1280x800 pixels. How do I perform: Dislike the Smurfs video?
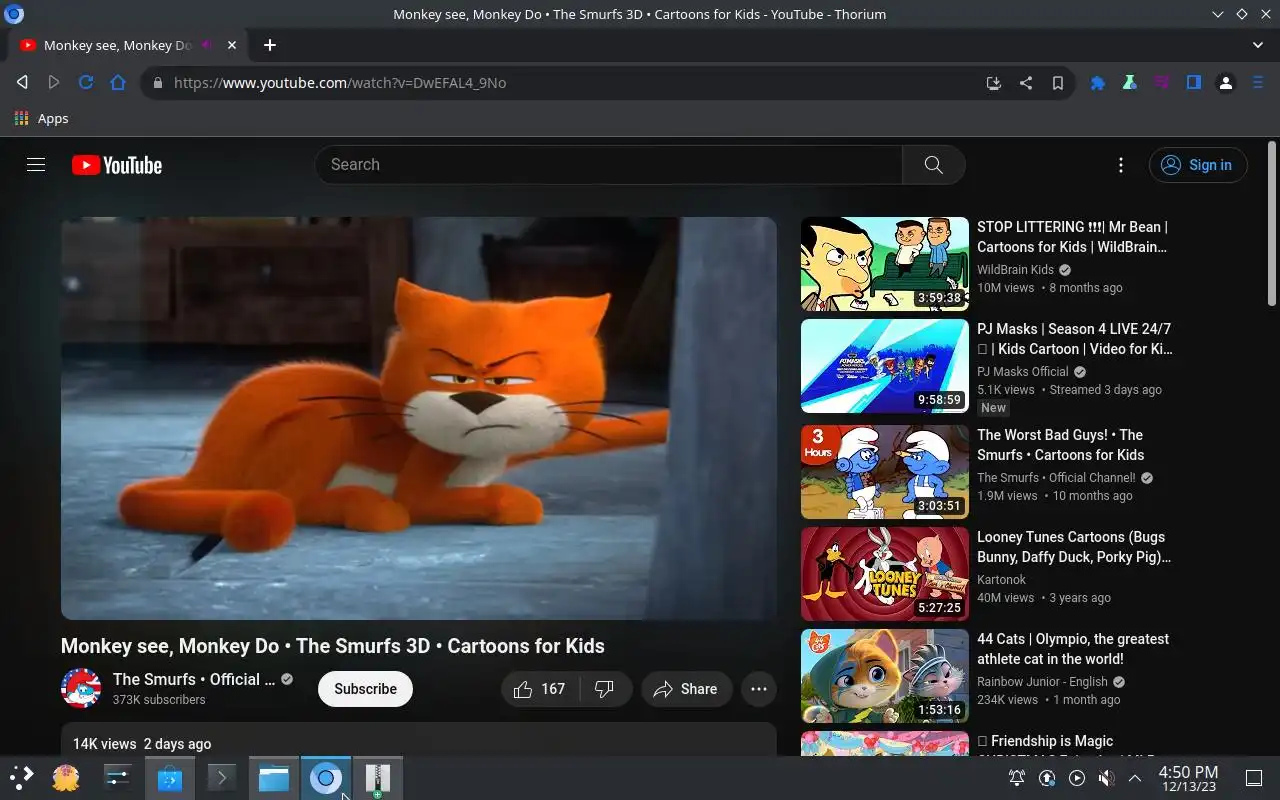[x=604, y=689]
